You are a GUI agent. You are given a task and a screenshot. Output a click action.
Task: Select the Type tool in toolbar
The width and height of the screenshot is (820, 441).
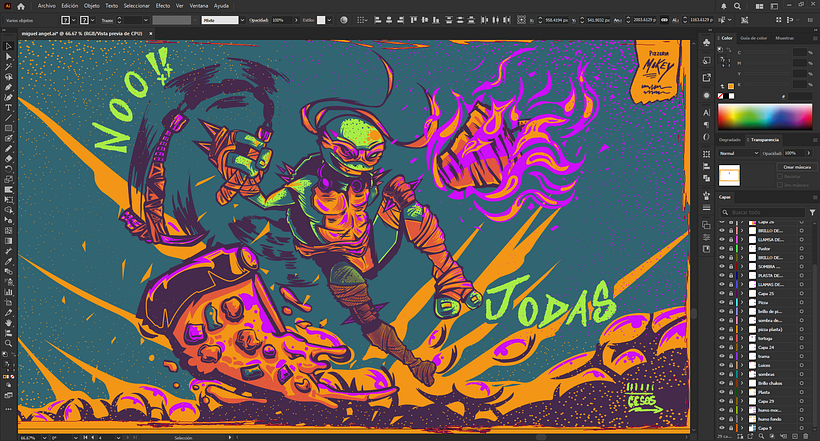(8, 107)
